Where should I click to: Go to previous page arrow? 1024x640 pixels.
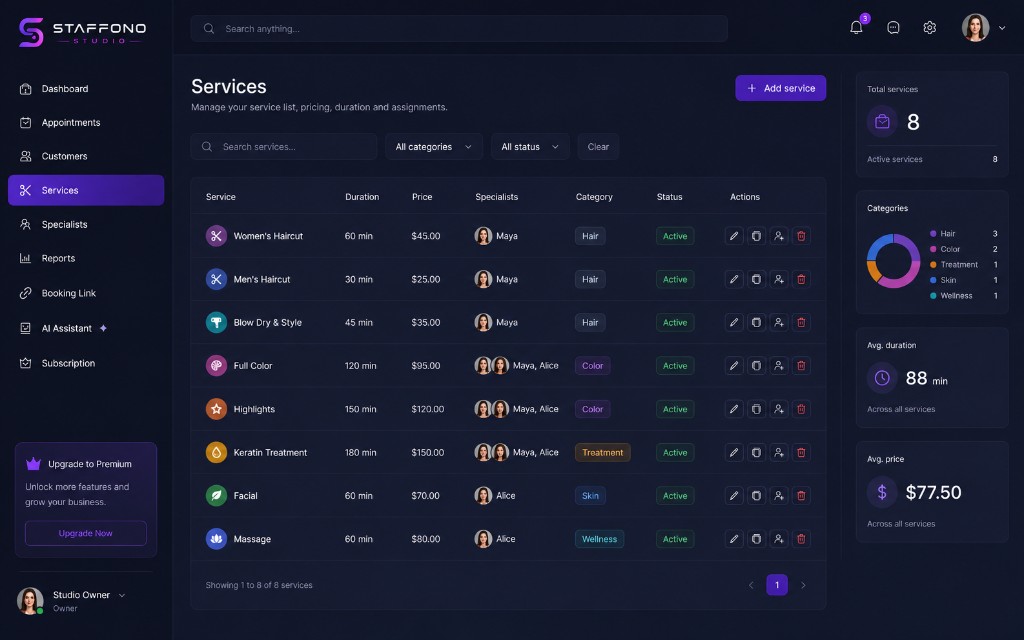click(x=751, y=585)
